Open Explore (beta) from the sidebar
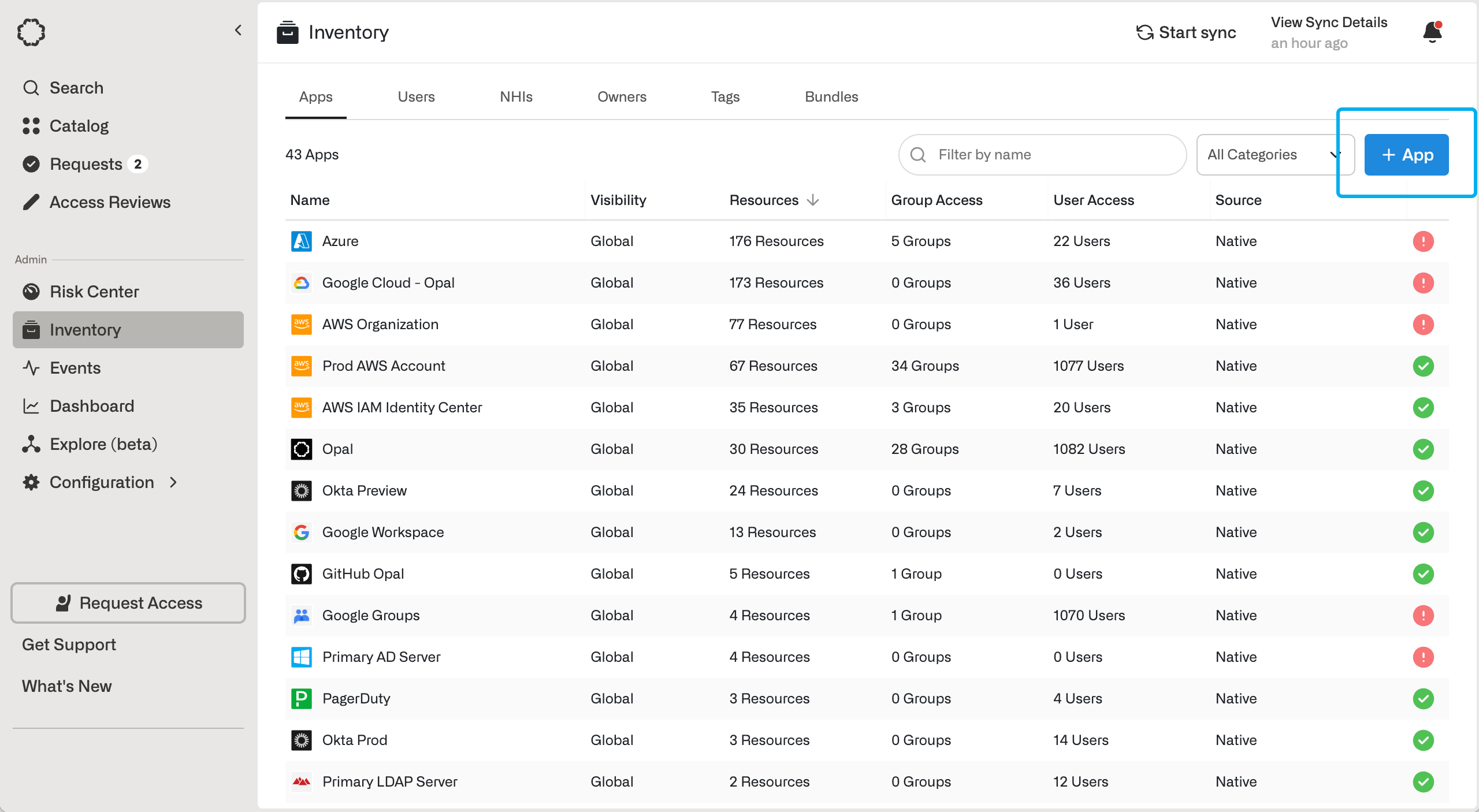1479x812 pixels. pos(103,444)
